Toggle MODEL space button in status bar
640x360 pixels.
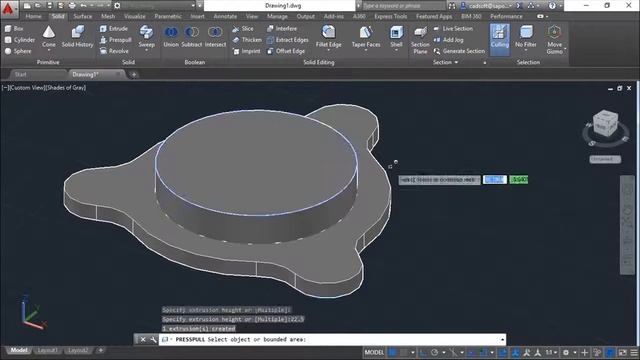point(374,352)
